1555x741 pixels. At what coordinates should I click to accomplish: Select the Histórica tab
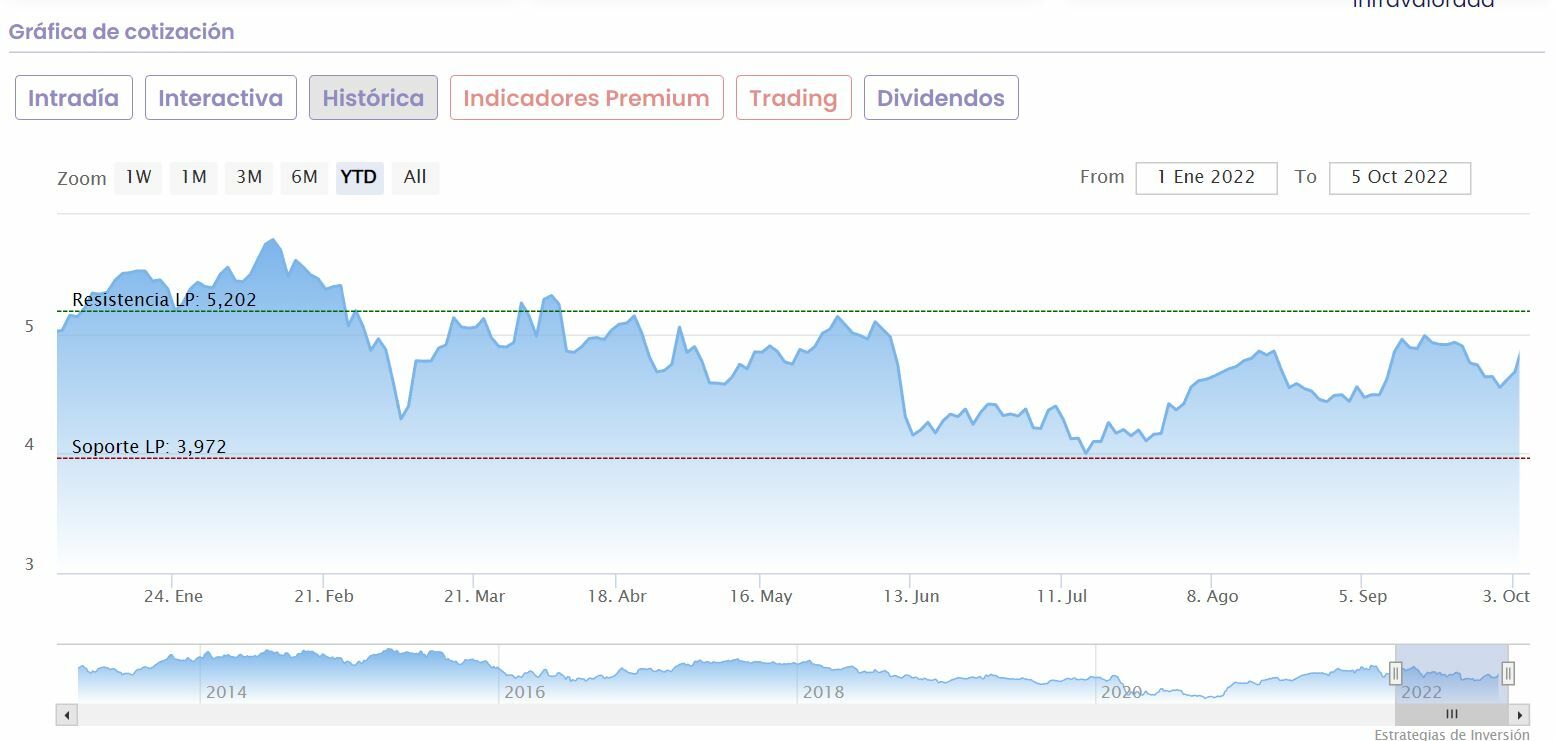373,98
